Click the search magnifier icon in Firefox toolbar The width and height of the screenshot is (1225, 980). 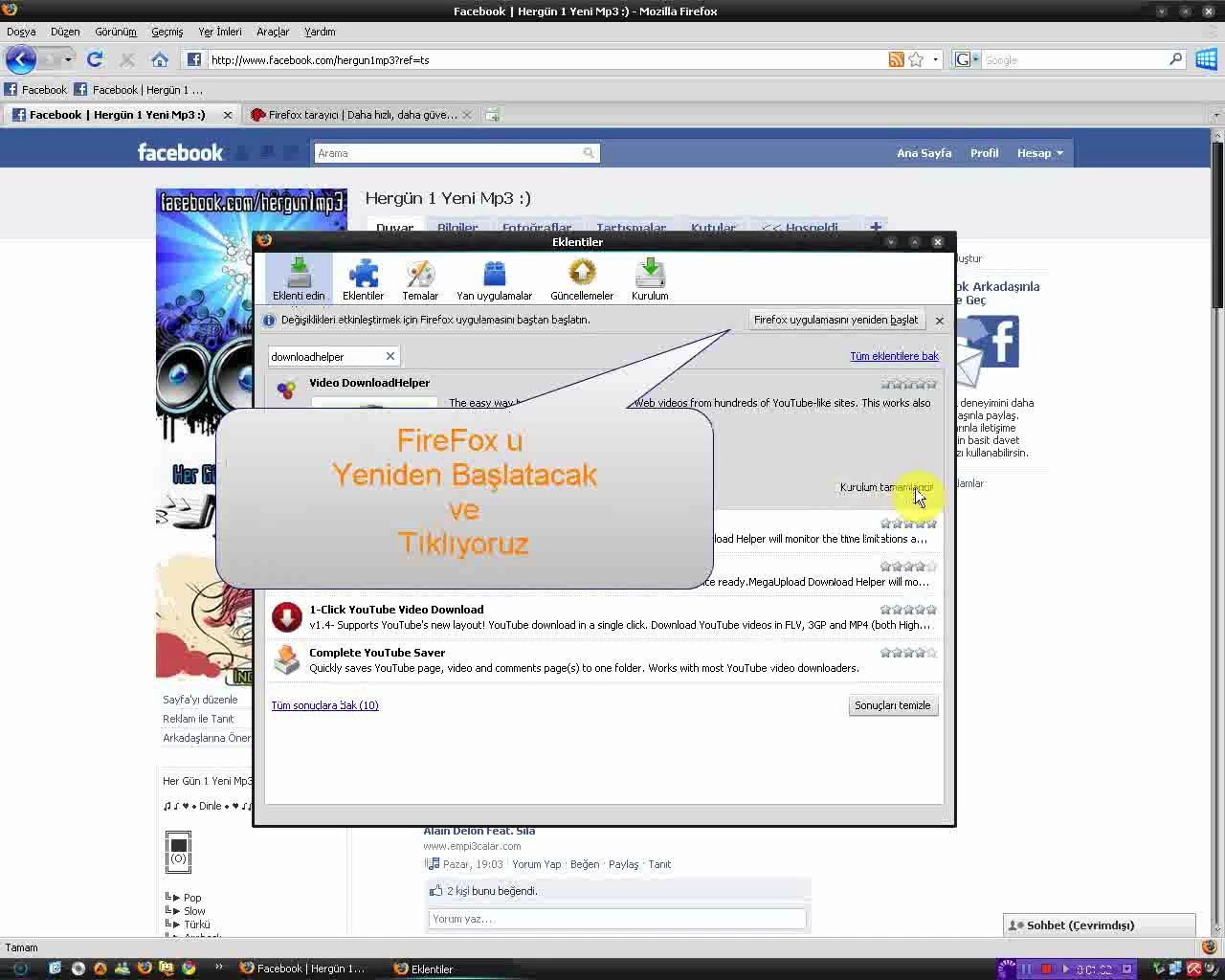tap(1176, 59)
